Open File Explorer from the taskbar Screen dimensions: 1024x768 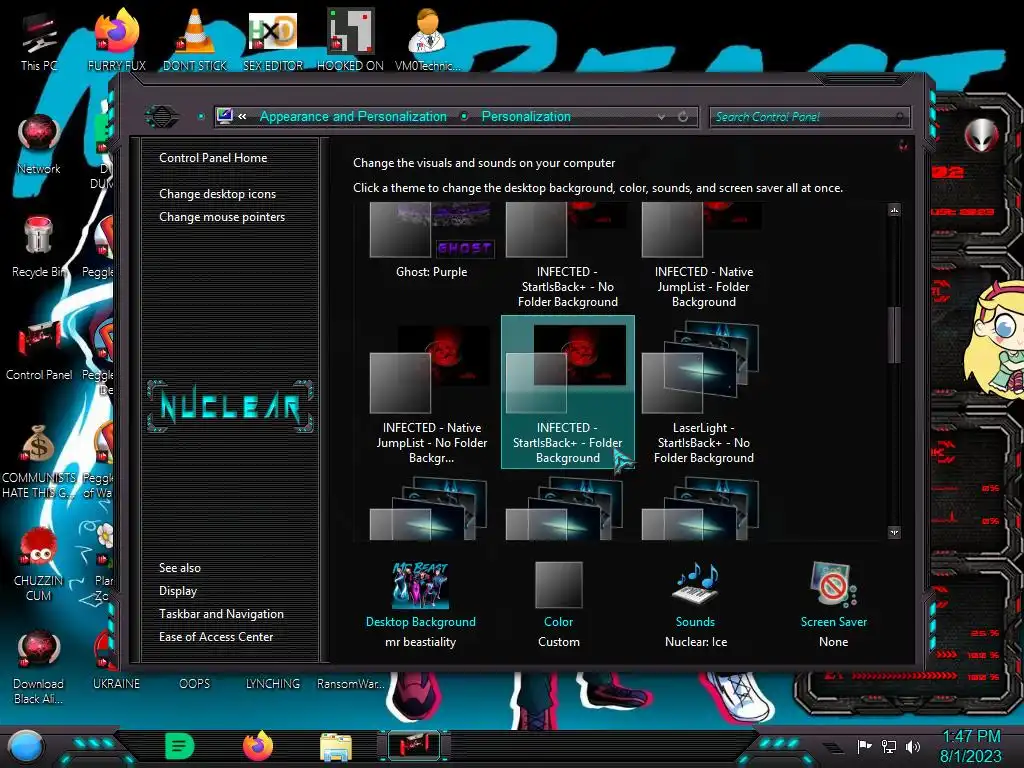pyautogui.click(x=336, y=746)
